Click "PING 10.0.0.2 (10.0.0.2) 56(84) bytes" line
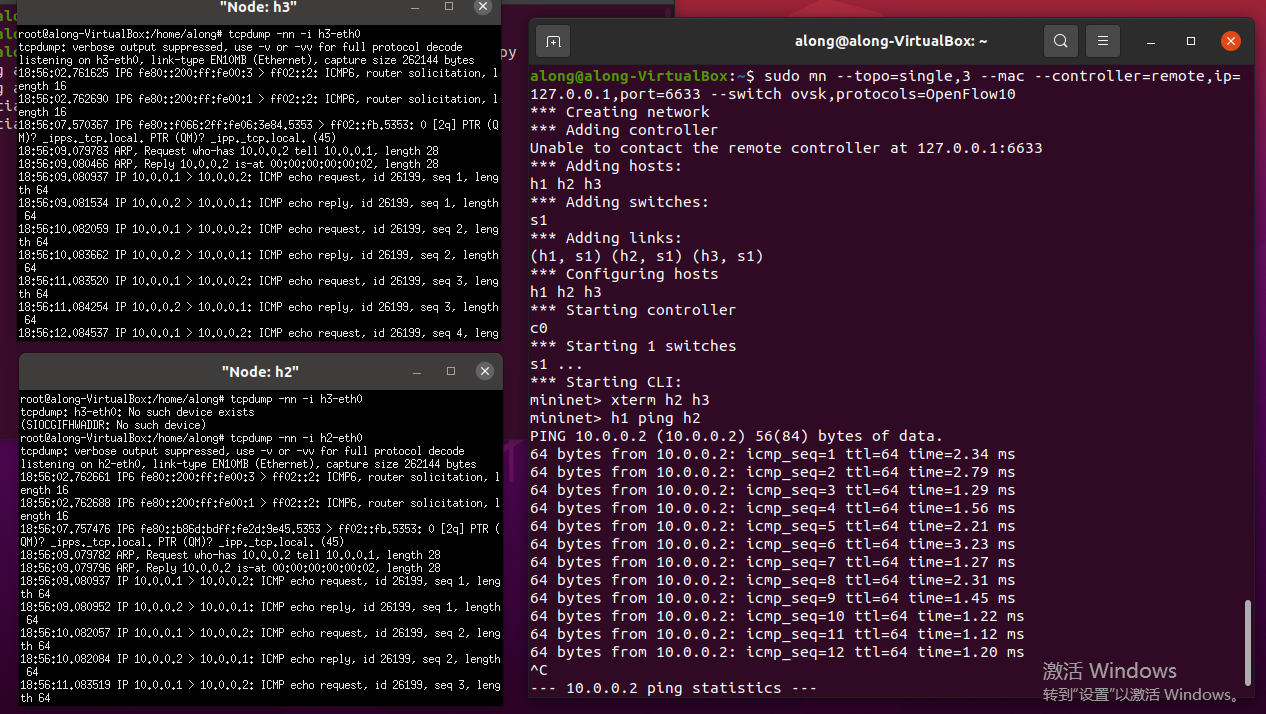The image size is (1266, 714). (x=736, y=436)
